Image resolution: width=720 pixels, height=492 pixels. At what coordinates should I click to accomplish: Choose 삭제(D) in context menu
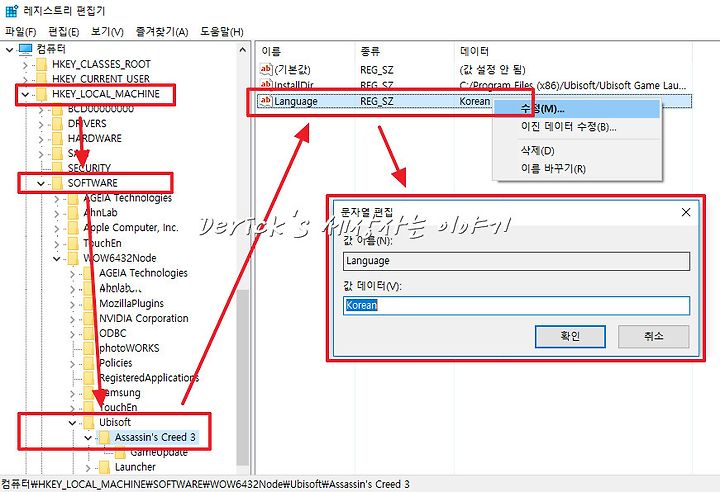click(576, 151)
